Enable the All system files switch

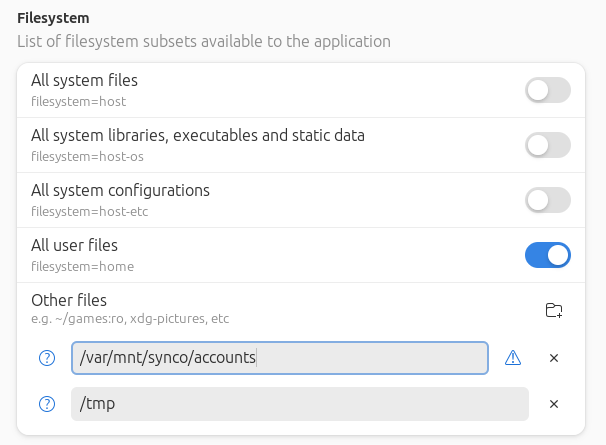[547, 90]
